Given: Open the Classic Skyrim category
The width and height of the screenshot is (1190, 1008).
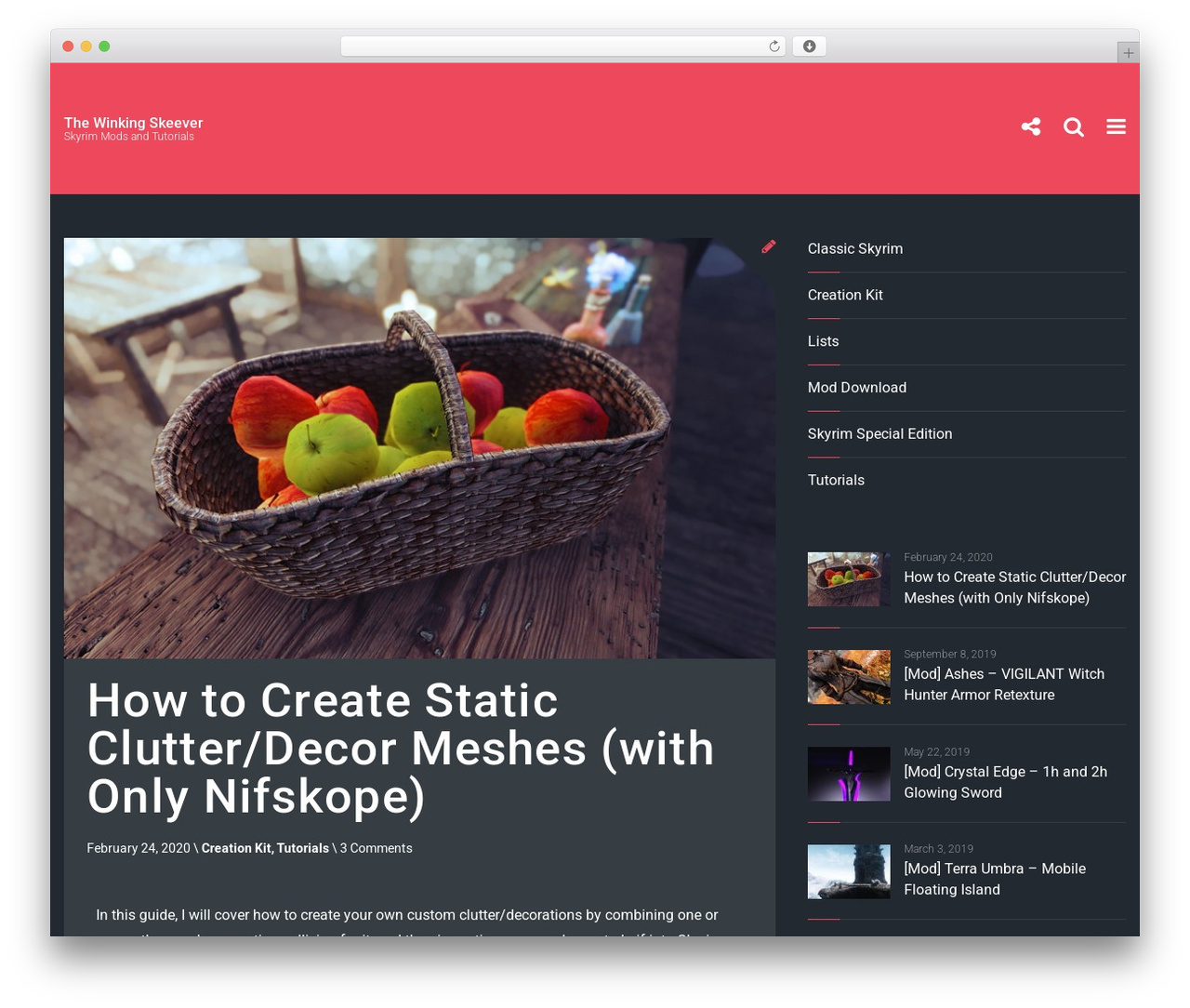Looking at the screenshot, I should click(855, 248).
